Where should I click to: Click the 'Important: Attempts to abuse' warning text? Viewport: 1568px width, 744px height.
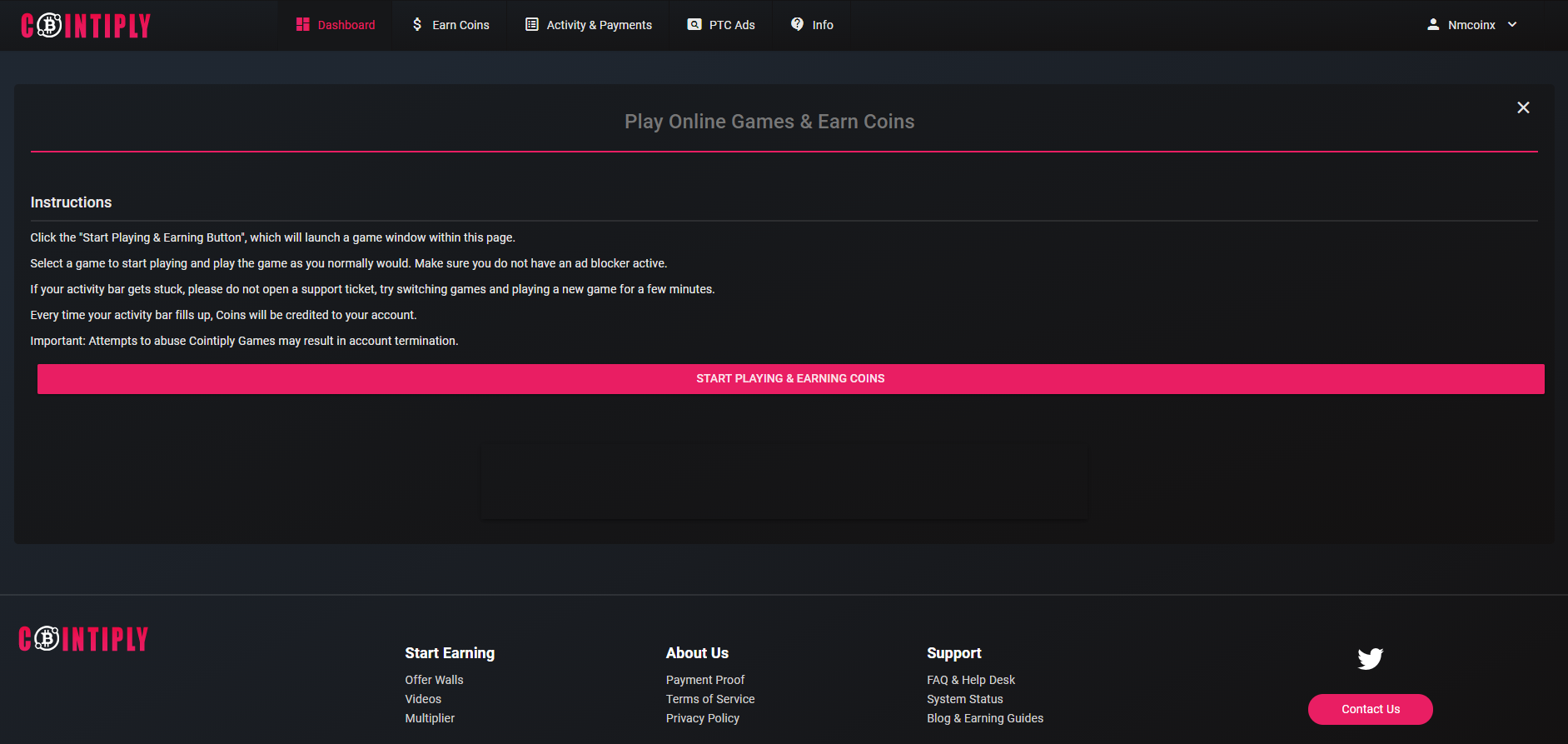[x=244, y=341]
